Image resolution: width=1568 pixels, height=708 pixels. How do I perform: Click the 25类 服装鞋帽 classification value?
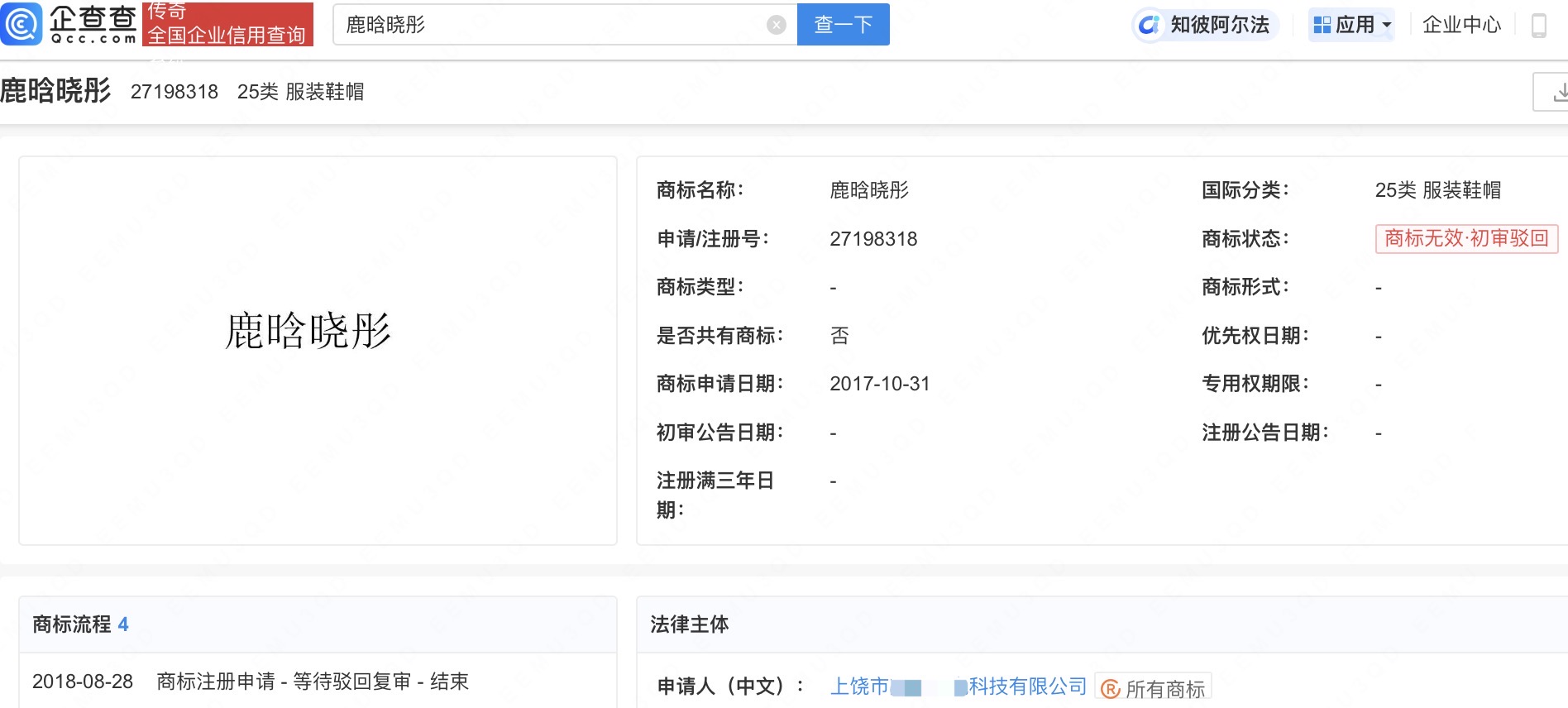tap(1438, 190)
